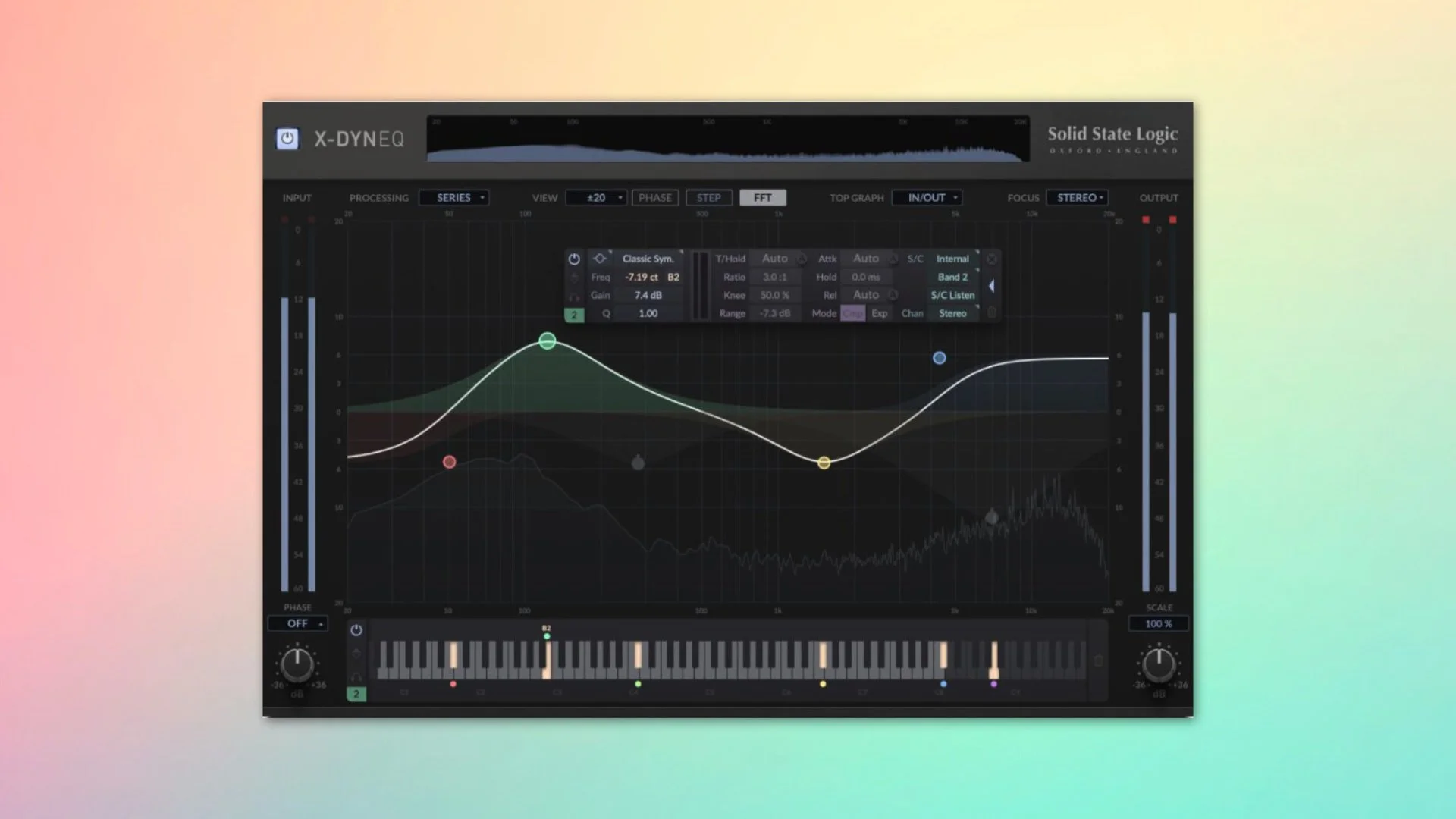Open the TOP GRAPH In/Out dropdown

click(x=927, y=198)
